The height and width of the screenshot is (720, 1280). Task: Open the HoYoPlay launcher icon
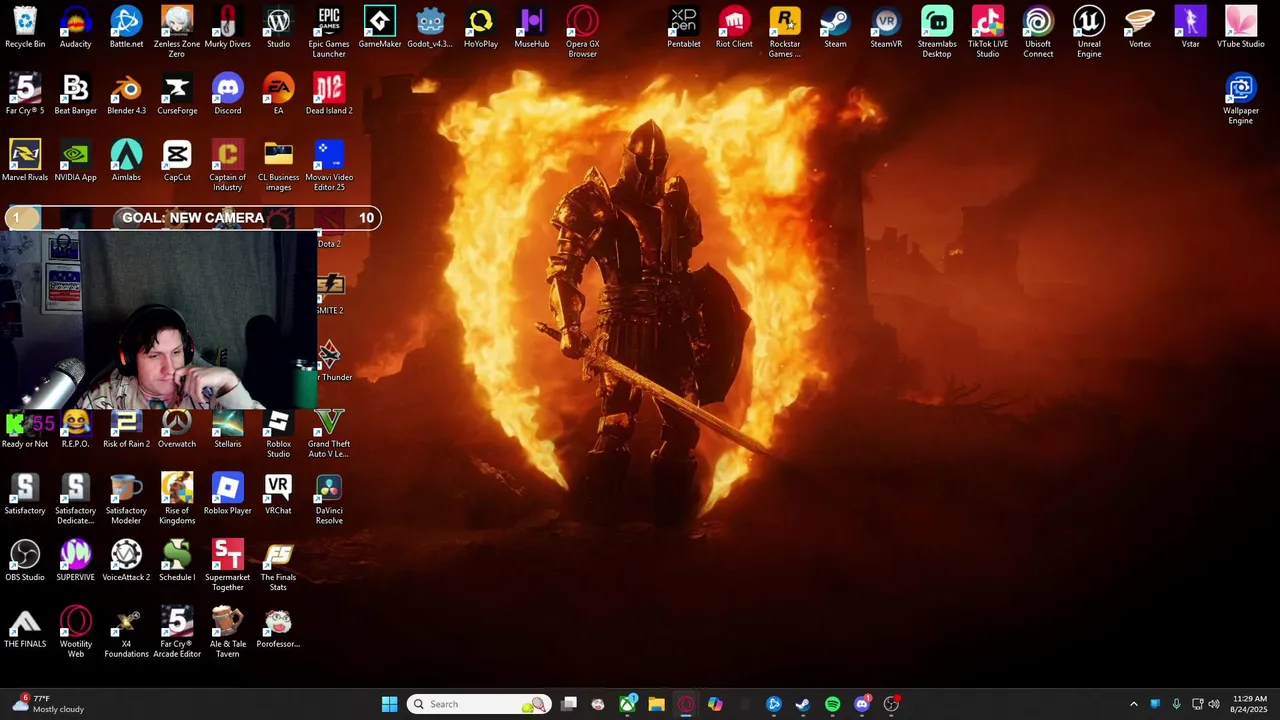[x=481, y=28]
